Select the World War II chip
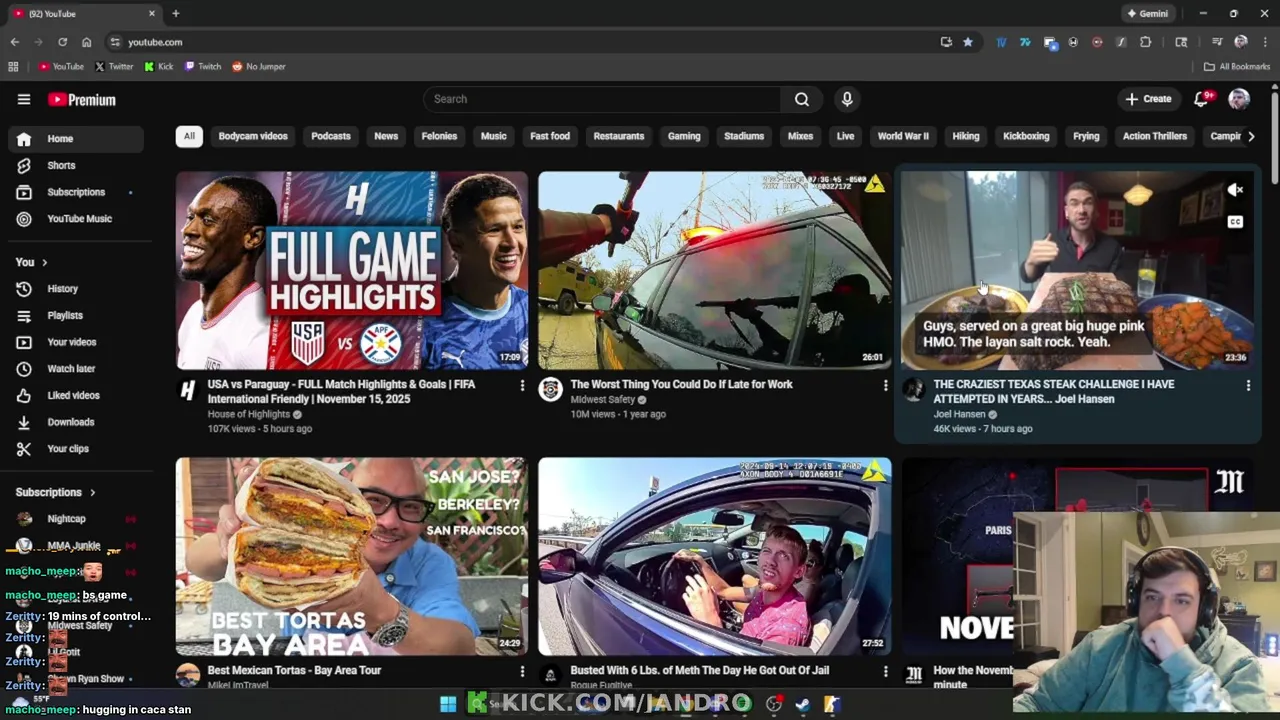Viewport: 1280px width, 720px height. (903, 136)
